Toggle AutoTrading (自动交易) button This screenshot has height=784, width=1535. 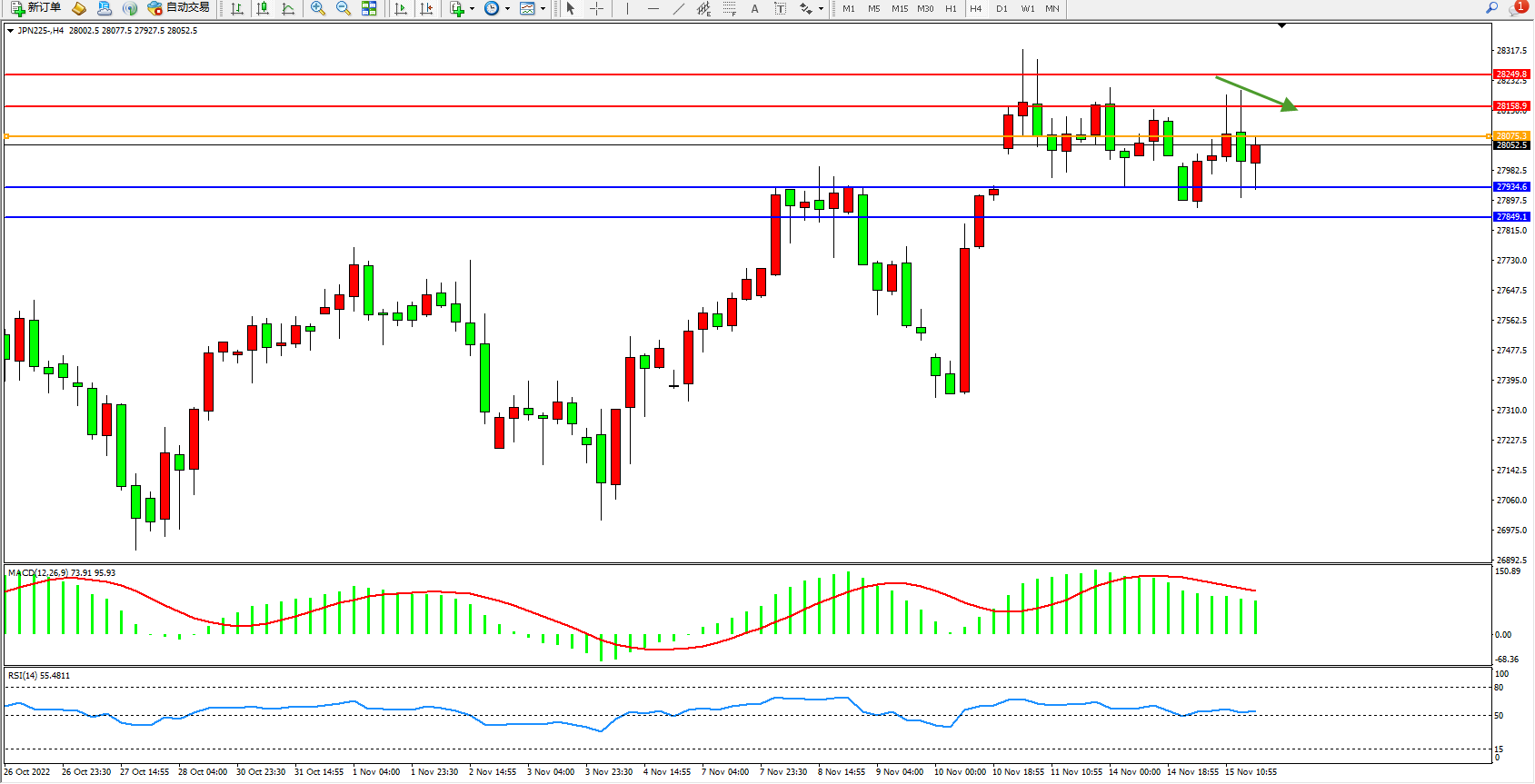click(179, 8)
